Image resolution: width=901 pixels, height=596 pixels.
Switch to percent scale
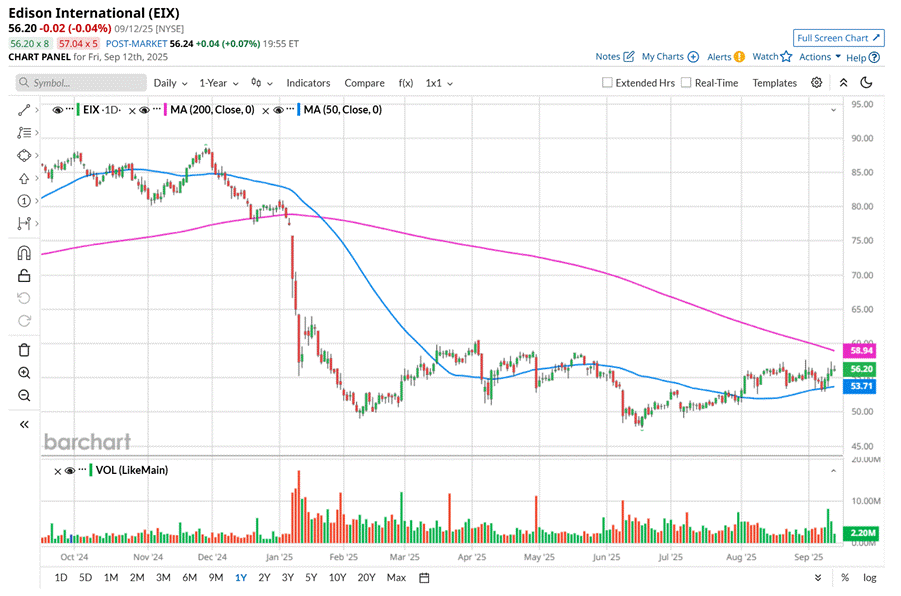pyautogui.click(x=845, y=578)
